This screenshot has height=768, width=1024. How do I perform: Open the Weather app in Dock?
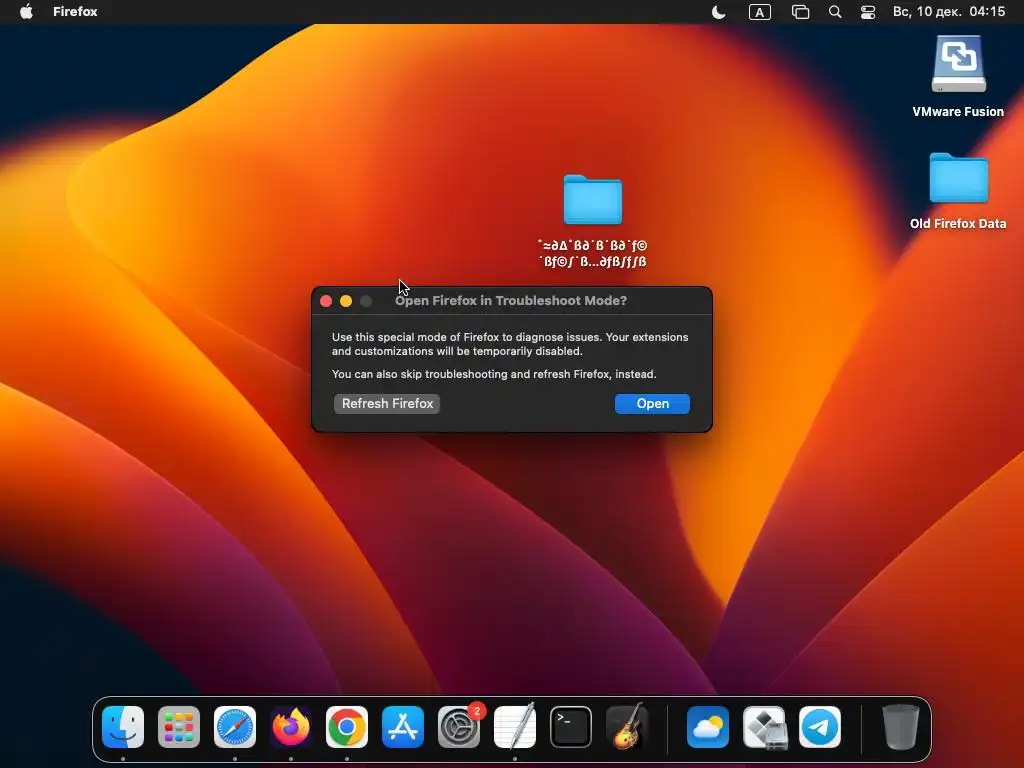click(708, 727)
